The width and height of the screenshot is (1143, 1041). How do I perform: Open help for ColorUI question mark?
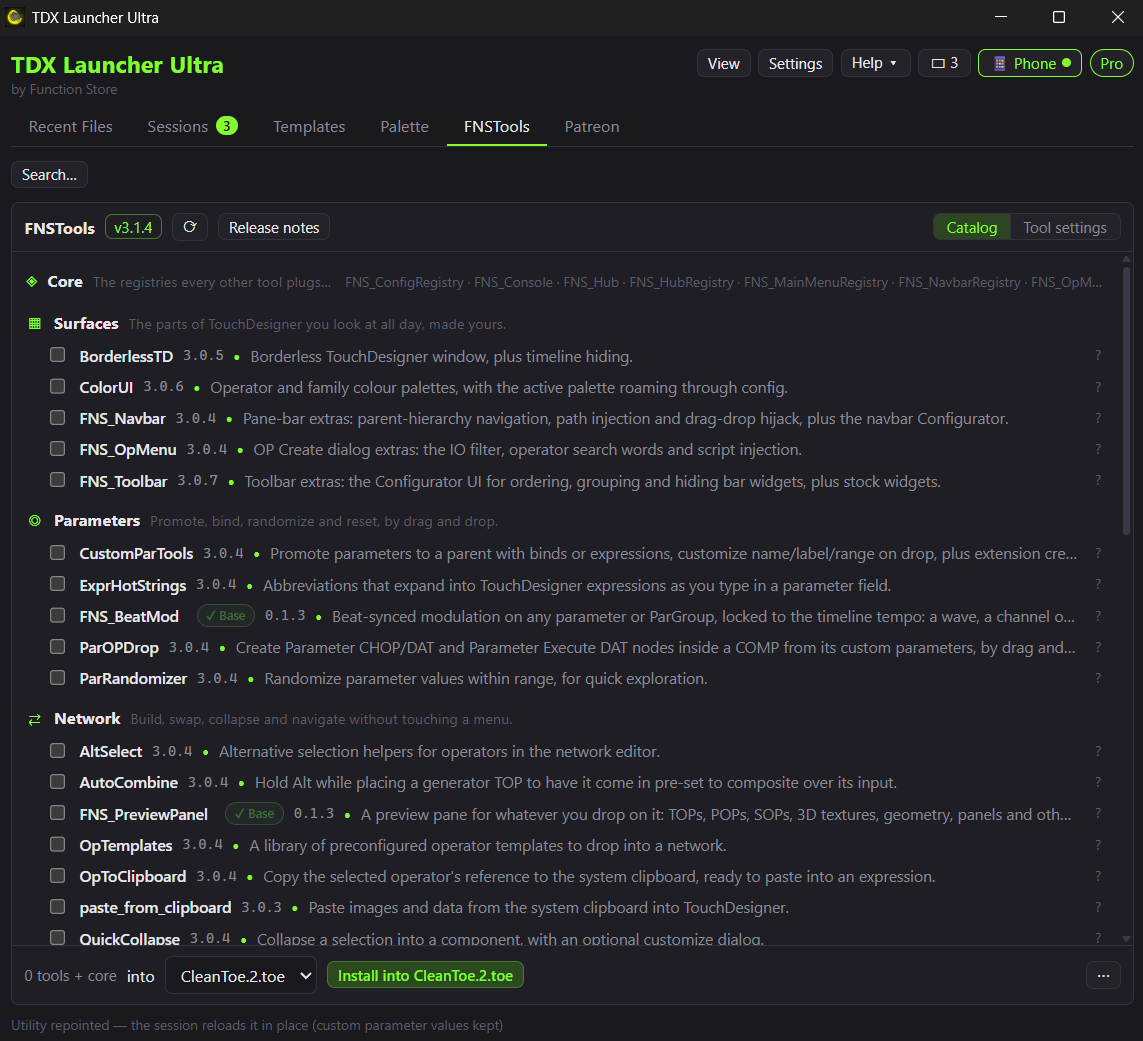pos(1098,387)
